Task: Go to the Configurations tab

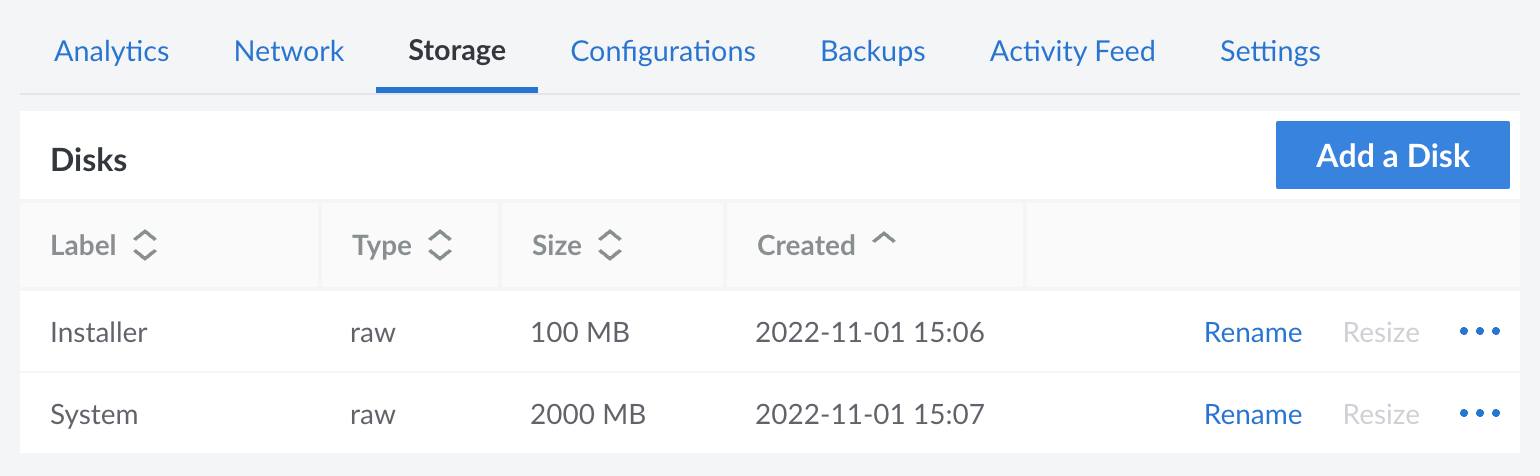Action: click(x=663, y=51)
